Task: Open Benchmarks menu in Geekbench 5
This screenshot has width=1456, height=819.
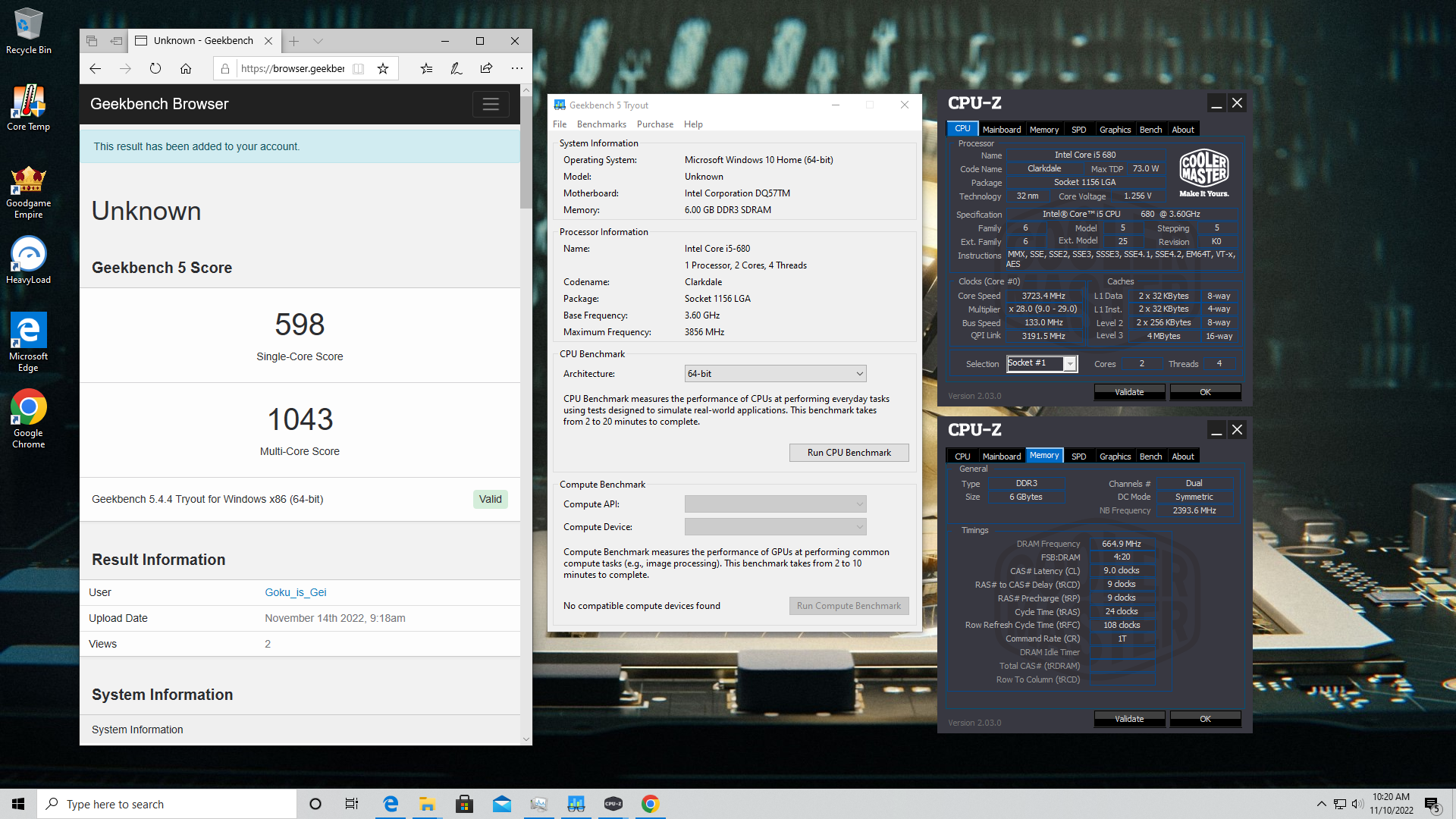Action: pos(601,124)
